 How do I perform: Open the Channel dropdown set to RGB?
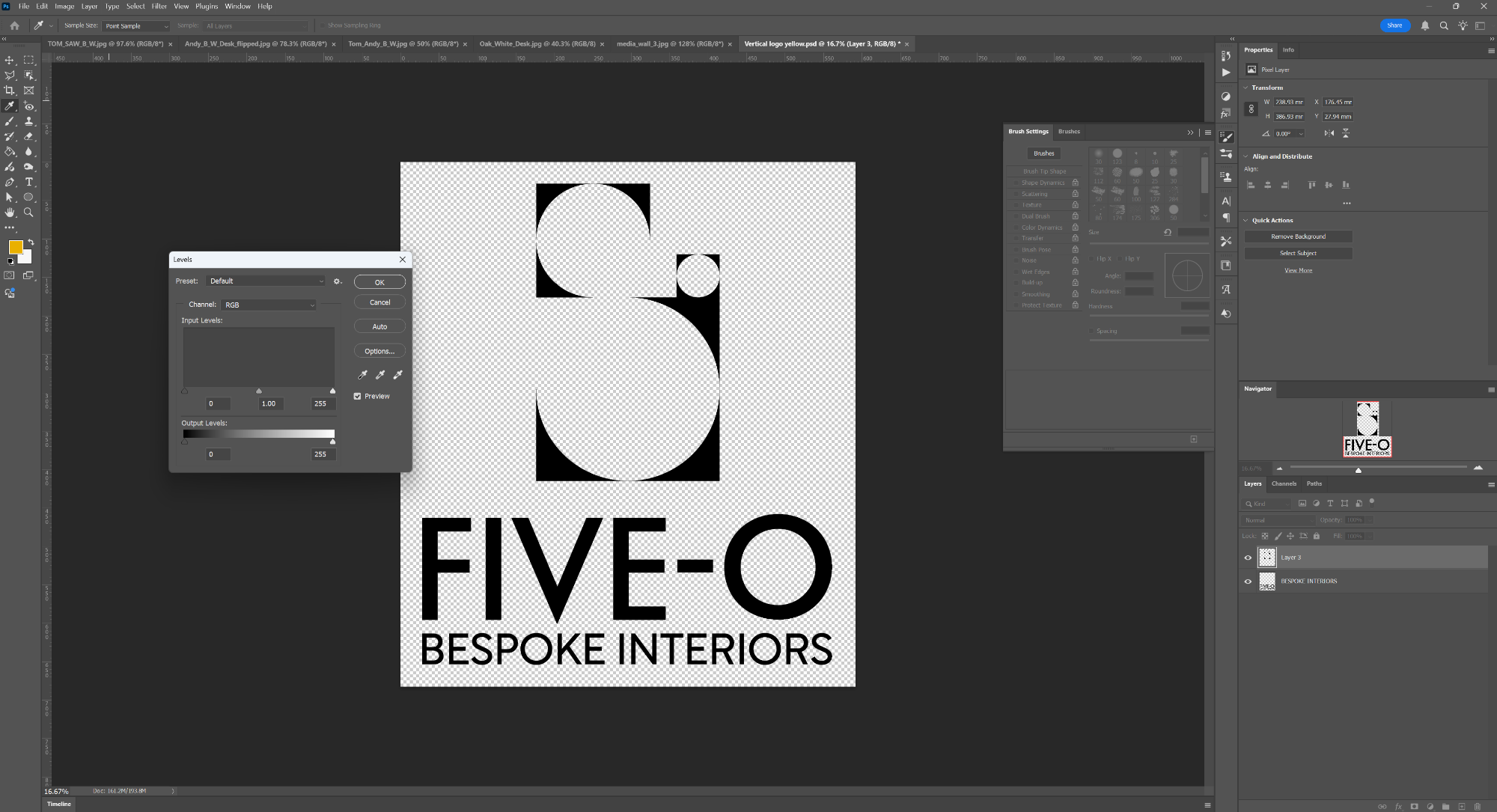tap(269, 305)
